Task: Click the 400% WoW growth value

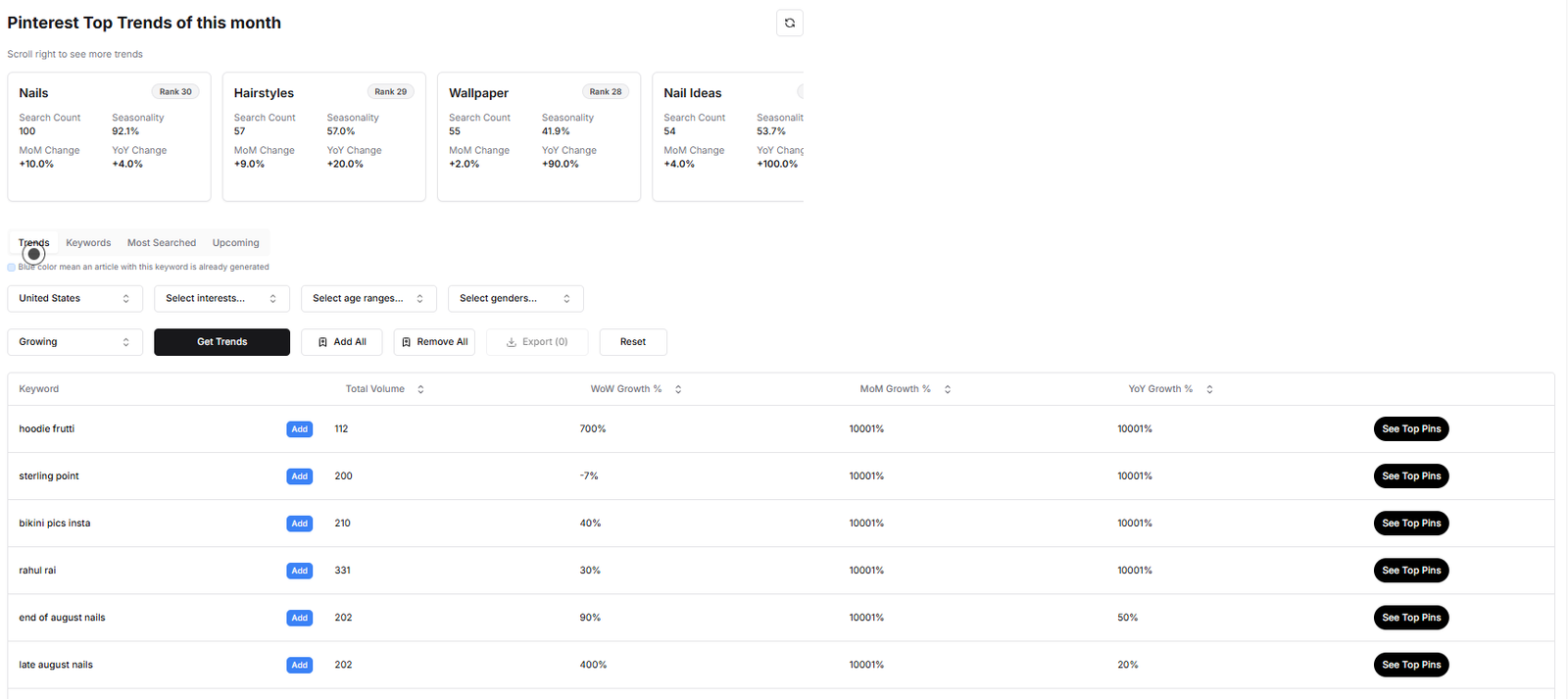Action: point(593,665)
